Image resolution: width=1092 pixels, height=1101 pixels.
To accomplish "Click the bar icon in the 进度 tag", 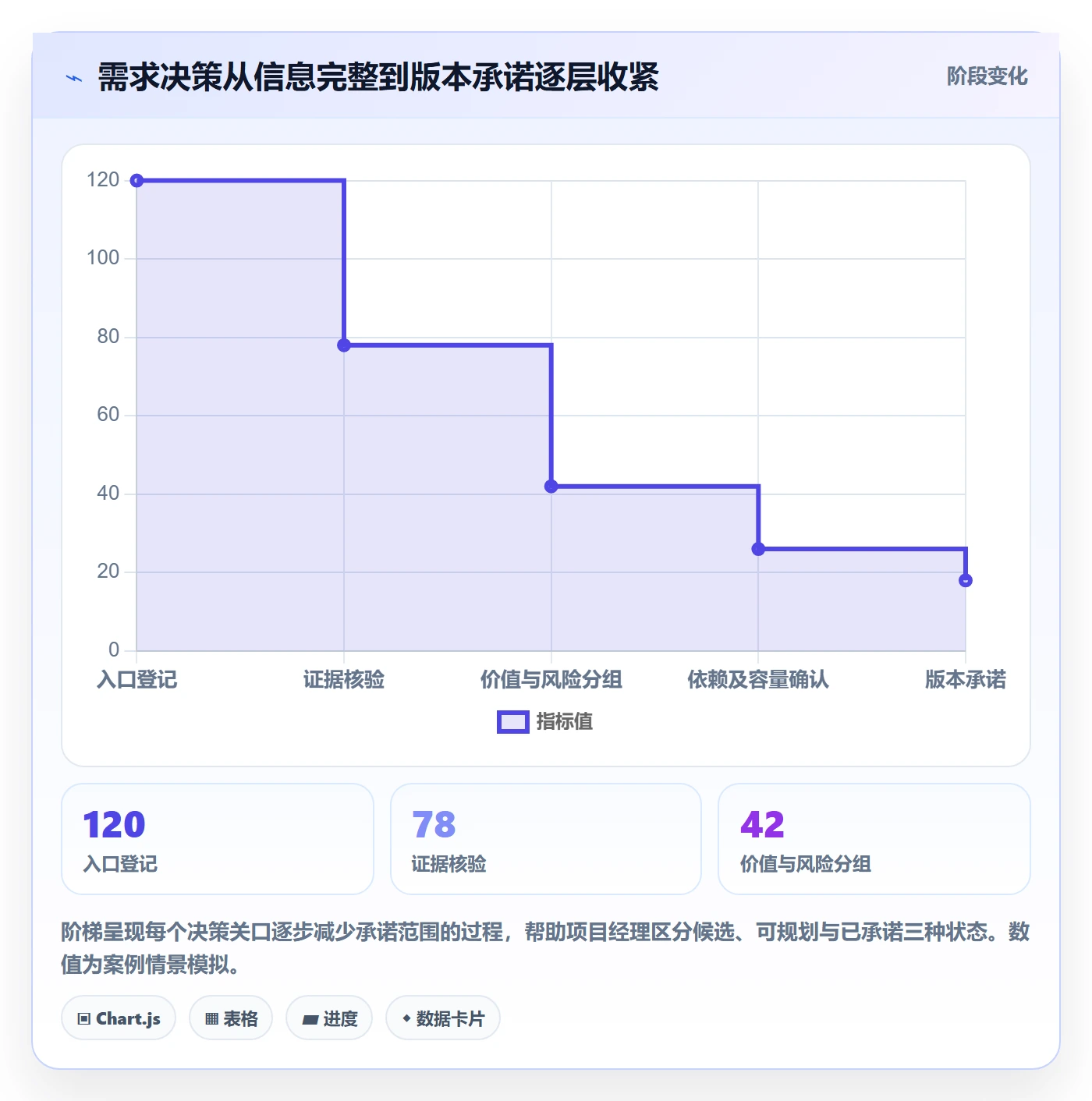I will point(310,1019).
